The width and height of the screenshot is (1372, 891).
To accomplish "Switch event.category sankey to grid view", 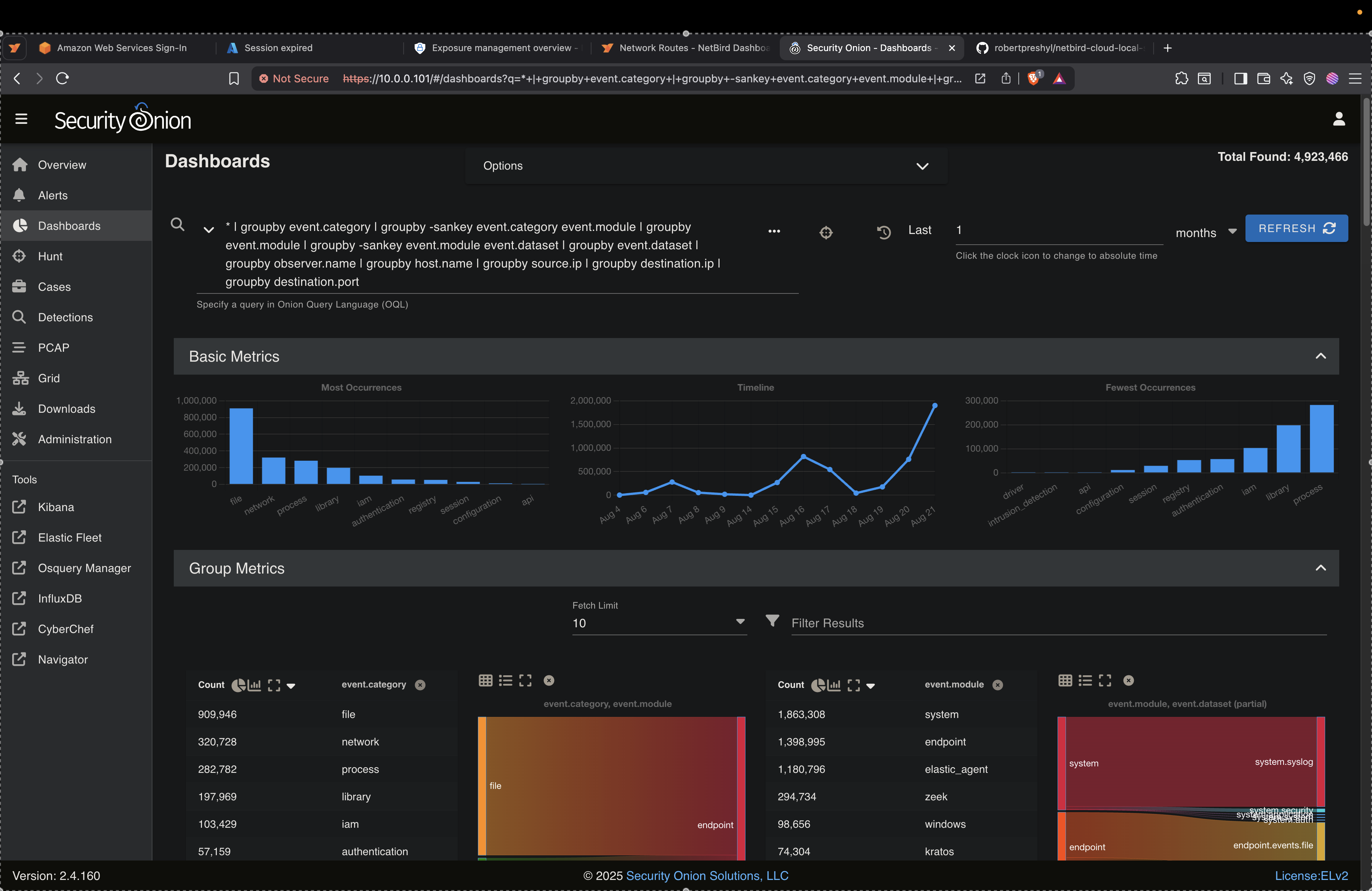I will click(x=486, y=681).
